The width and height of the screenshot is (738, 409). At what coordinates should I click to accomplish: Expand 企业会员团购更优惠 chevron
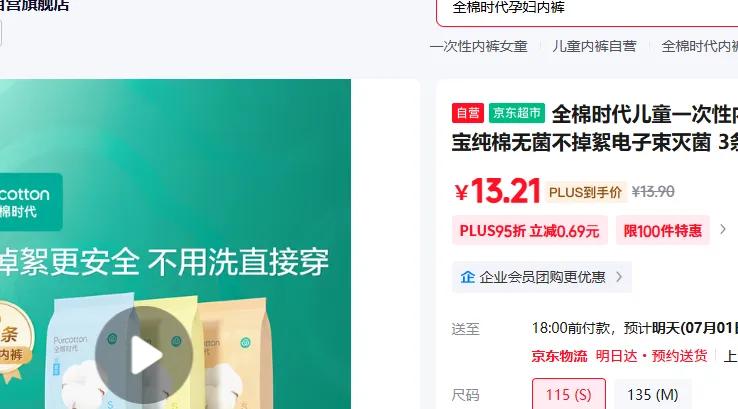[x=619, y=277]
